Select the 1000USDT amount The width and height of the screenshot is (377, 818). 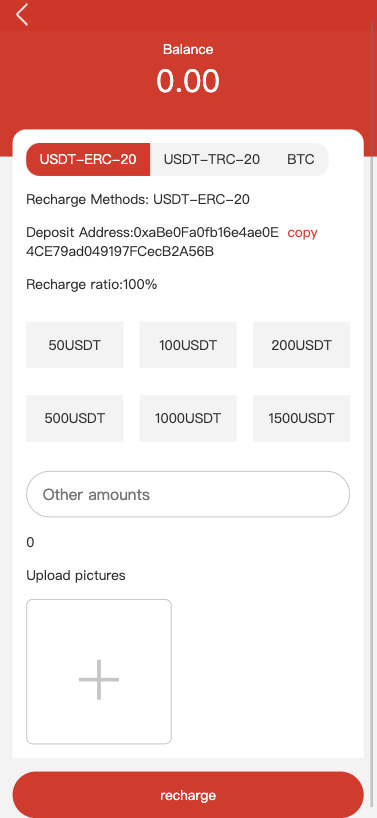pos(188,418)
